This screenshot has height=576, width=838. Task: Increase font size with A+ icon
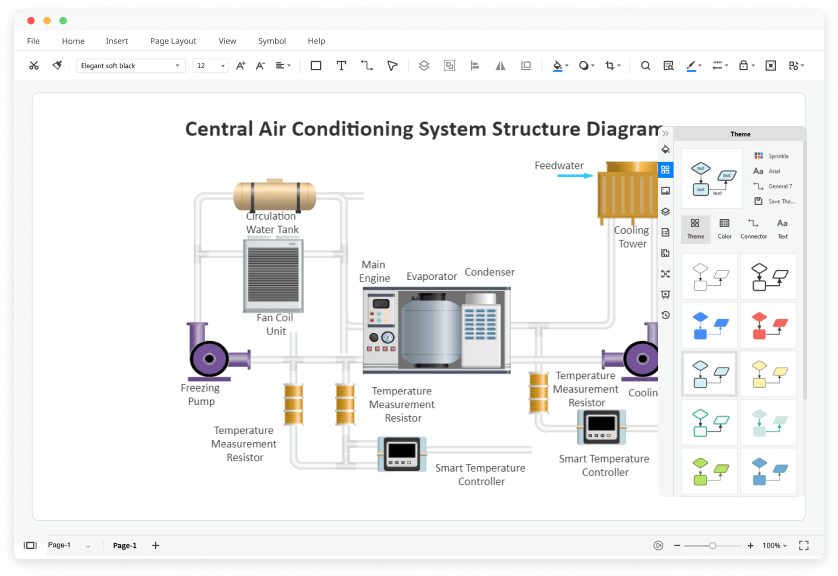[240, 66]
